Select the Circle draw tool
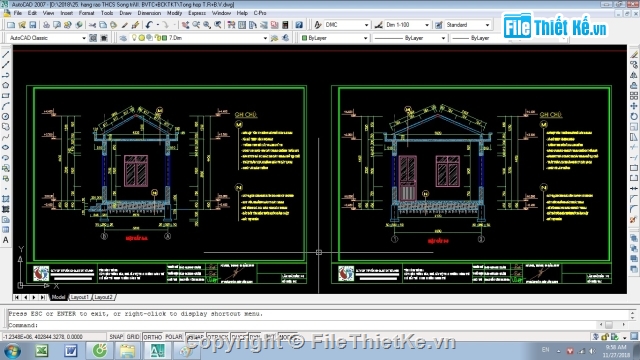640x360 pixels. (6, 117)
